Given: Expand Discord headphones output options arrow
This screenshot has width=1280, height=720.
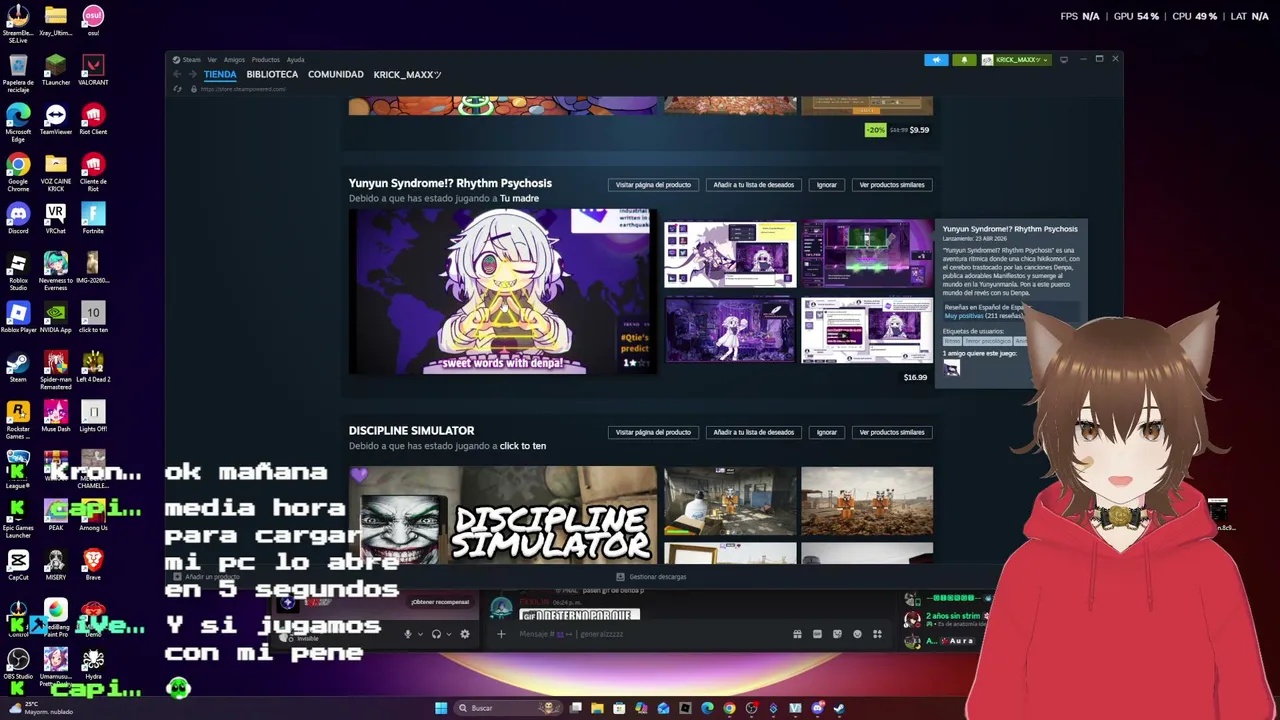Looking at the screenshot, I should coord(448,634).
